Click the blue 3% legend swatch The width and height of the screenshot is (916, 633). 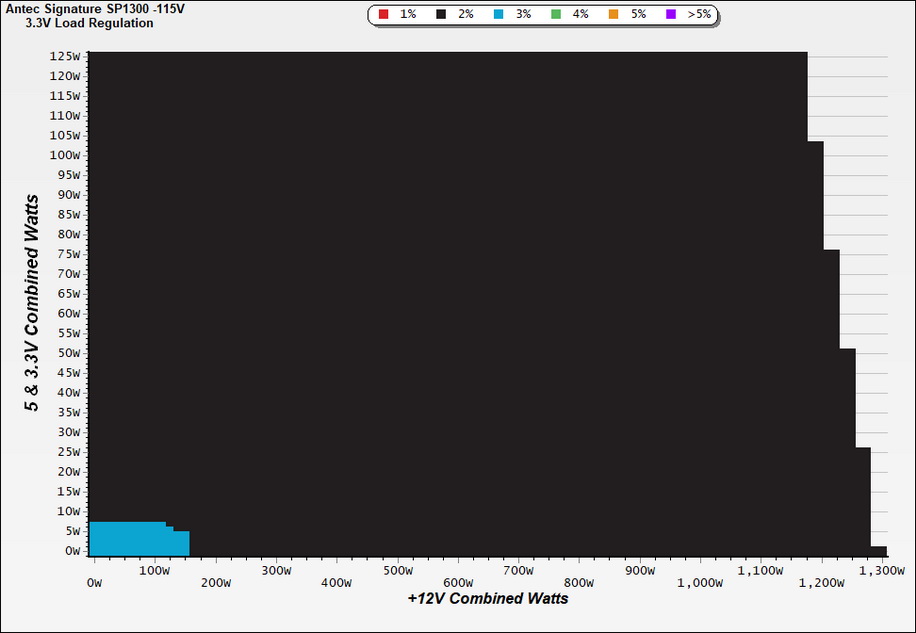coord(498,15)
